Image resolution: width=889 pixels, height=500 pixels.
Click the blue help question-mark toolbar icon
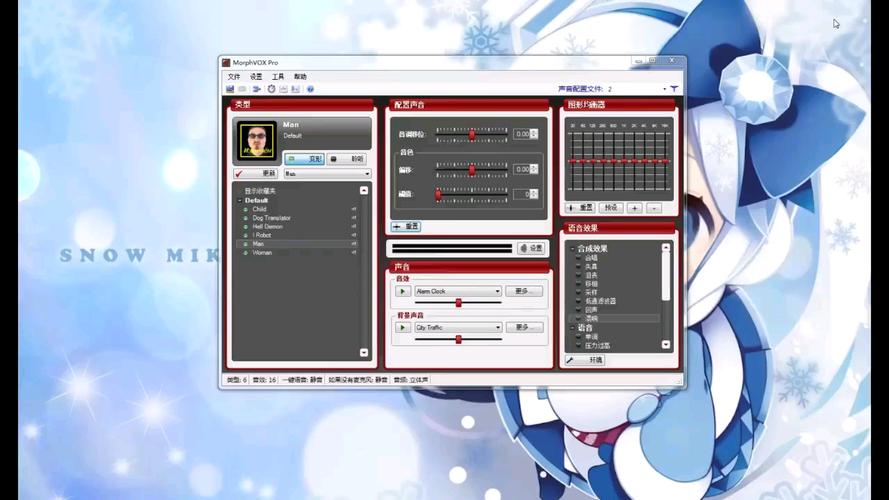tap(310, 89)
